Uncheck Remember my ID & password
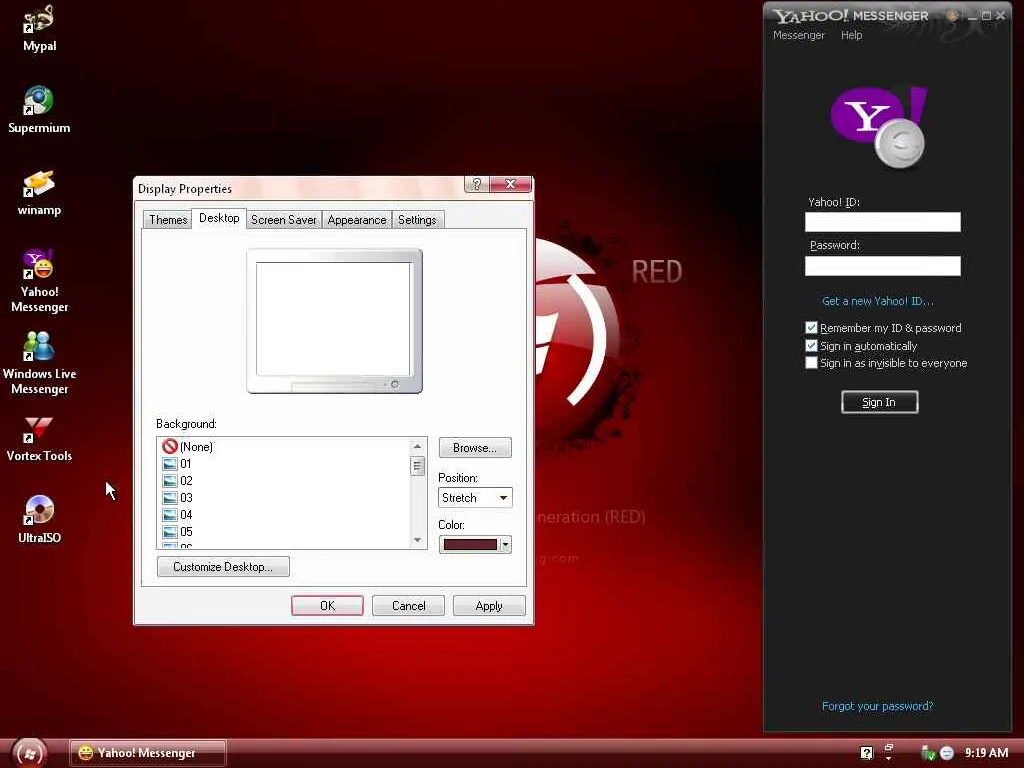 pos(811,328)
